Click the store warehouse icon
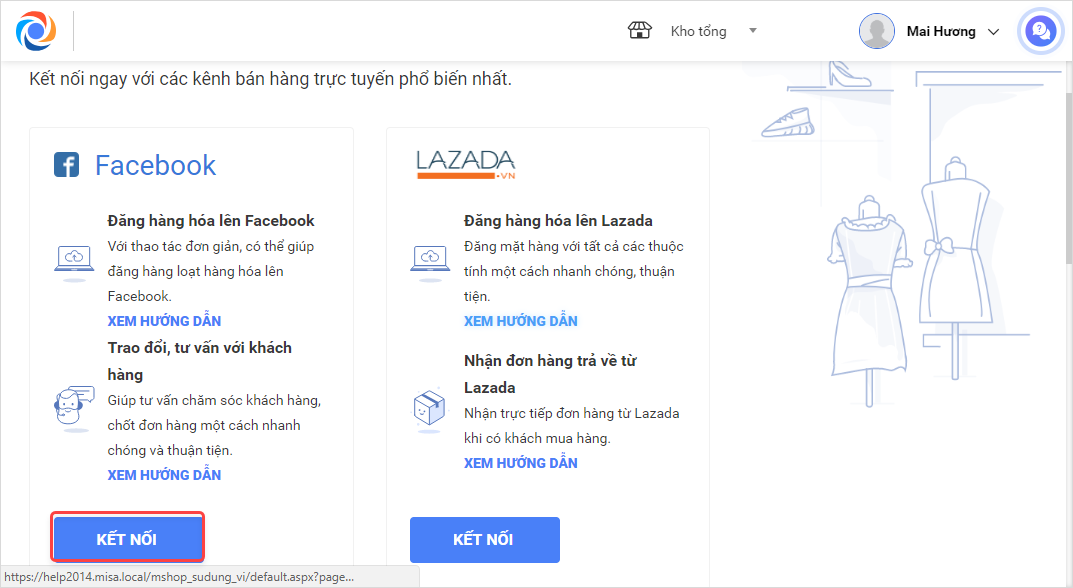The width and height of the screenshot is (1073, 588). [x=639, y=31]
